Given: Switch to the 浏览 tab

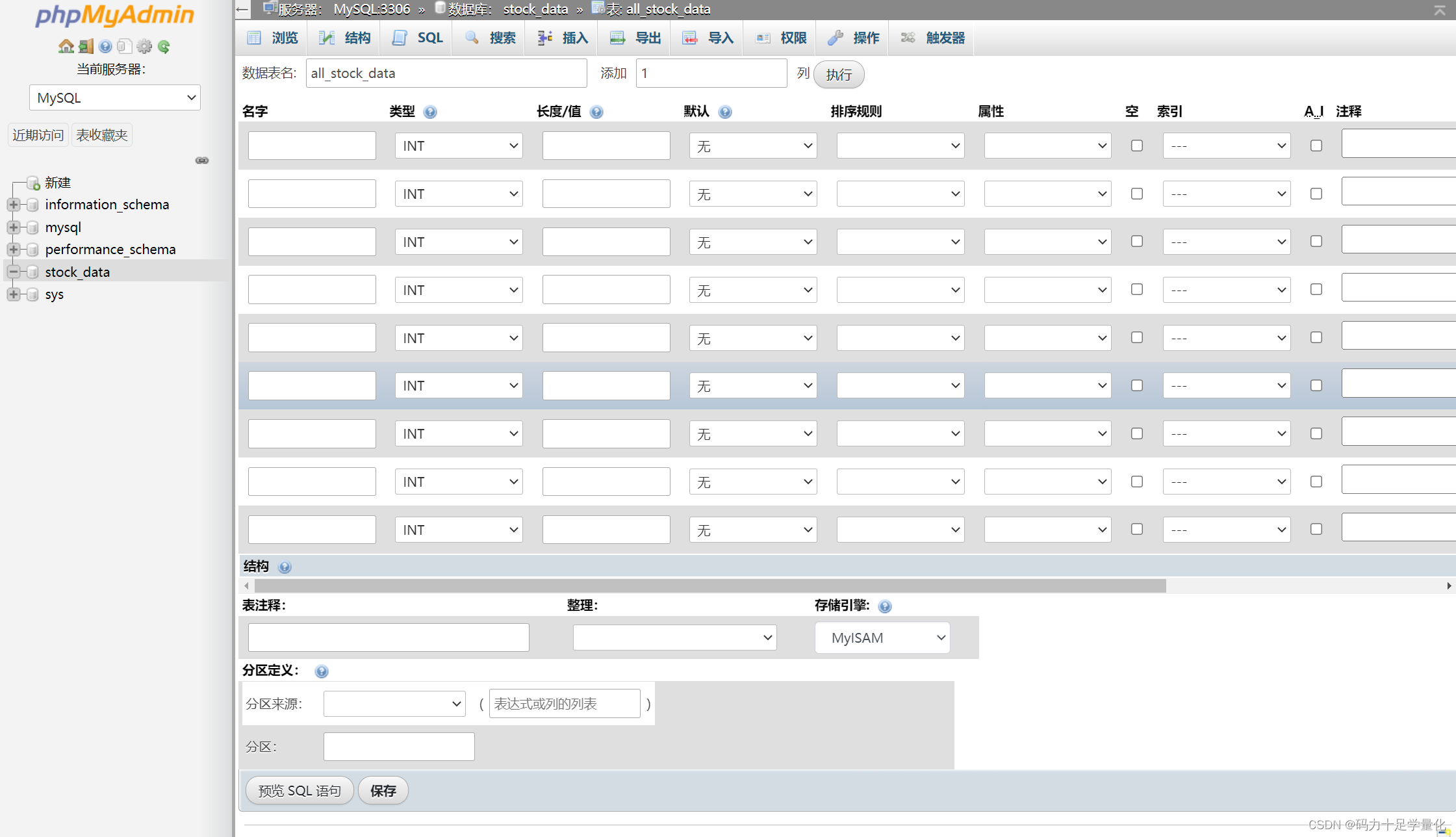Looking at the screenshot, I should [273, 38].
